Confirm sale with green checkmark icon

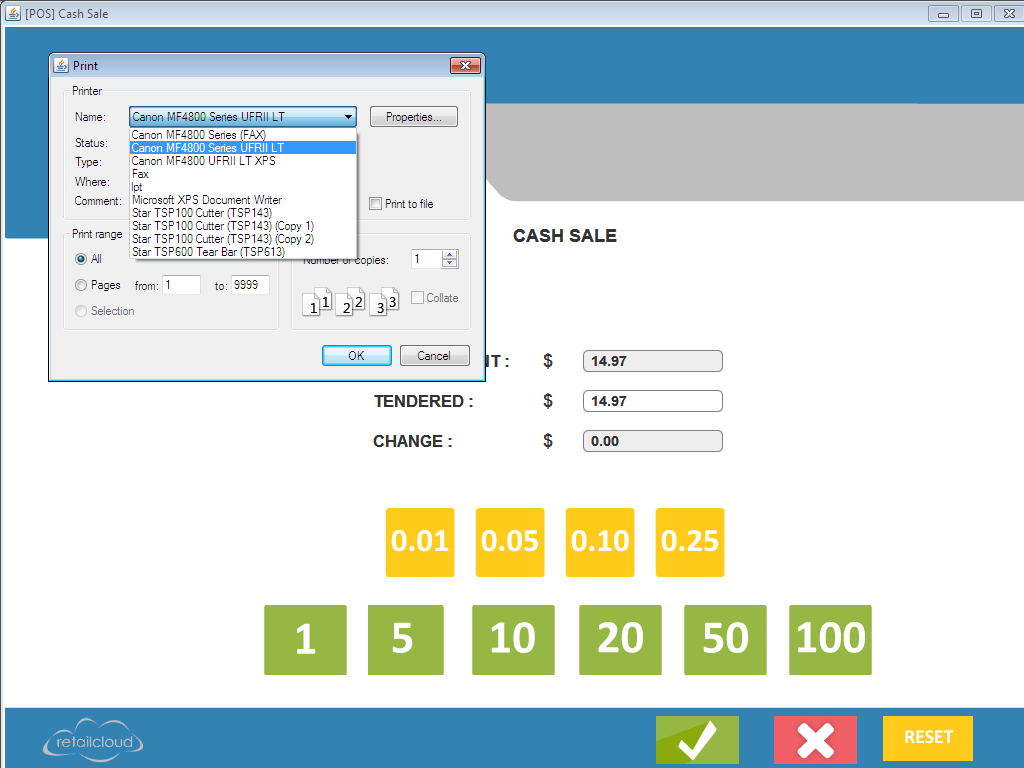point(697,739)
